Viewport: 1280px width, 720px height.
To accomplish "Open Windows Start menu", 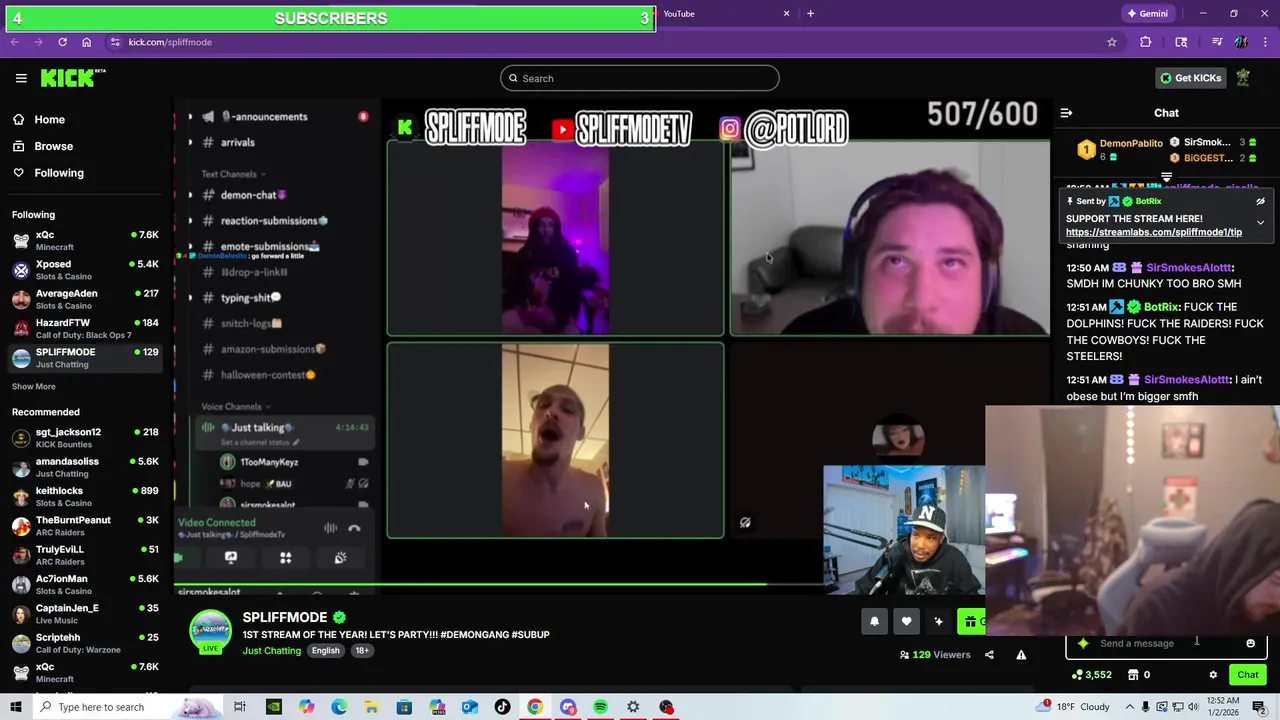I will coord(15,707).
